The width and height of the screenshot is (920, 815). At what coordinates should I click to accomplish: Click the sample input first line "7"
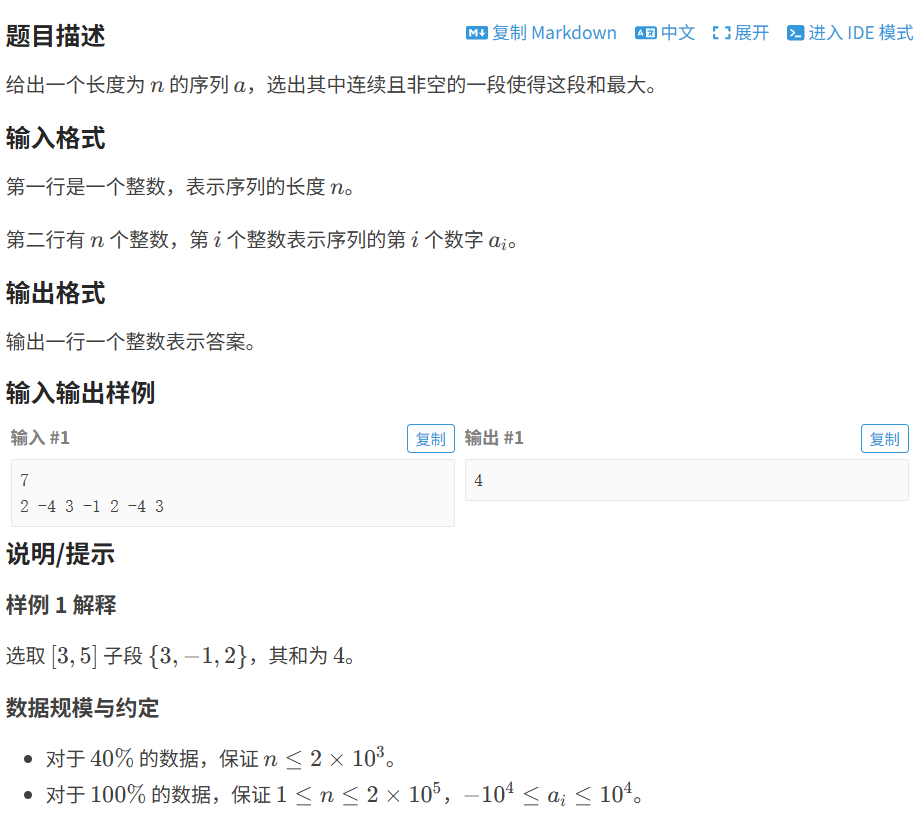pos(24,481)
